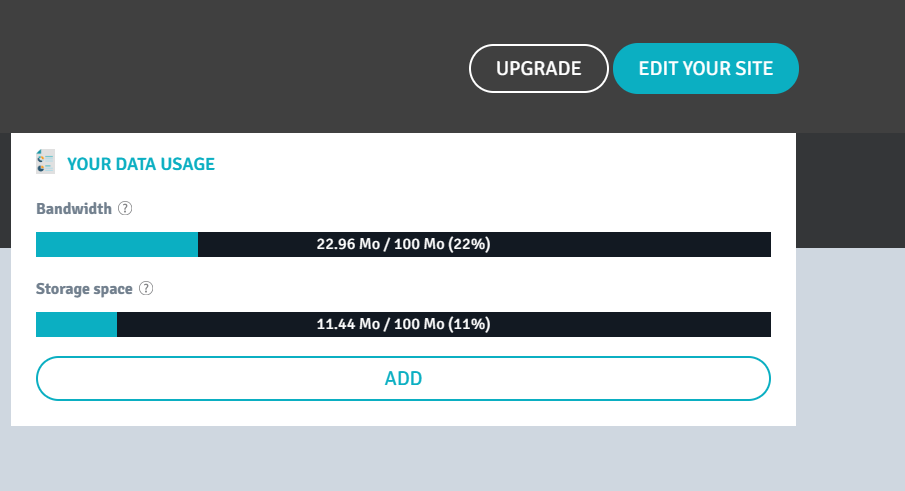Screen dimensions: 905x491
Task: Click the ADD button under storage space
Action: point(403,378)
